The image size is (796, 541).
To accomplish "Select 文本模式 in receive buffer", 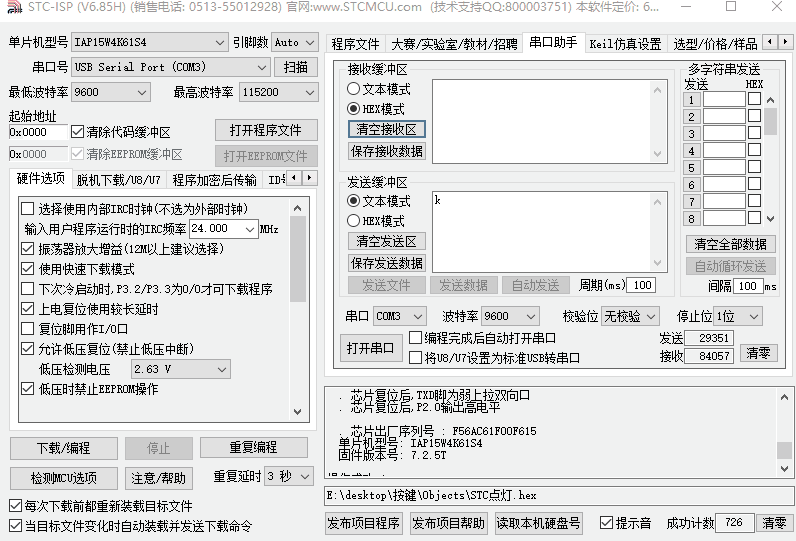I will click(354, 89).
